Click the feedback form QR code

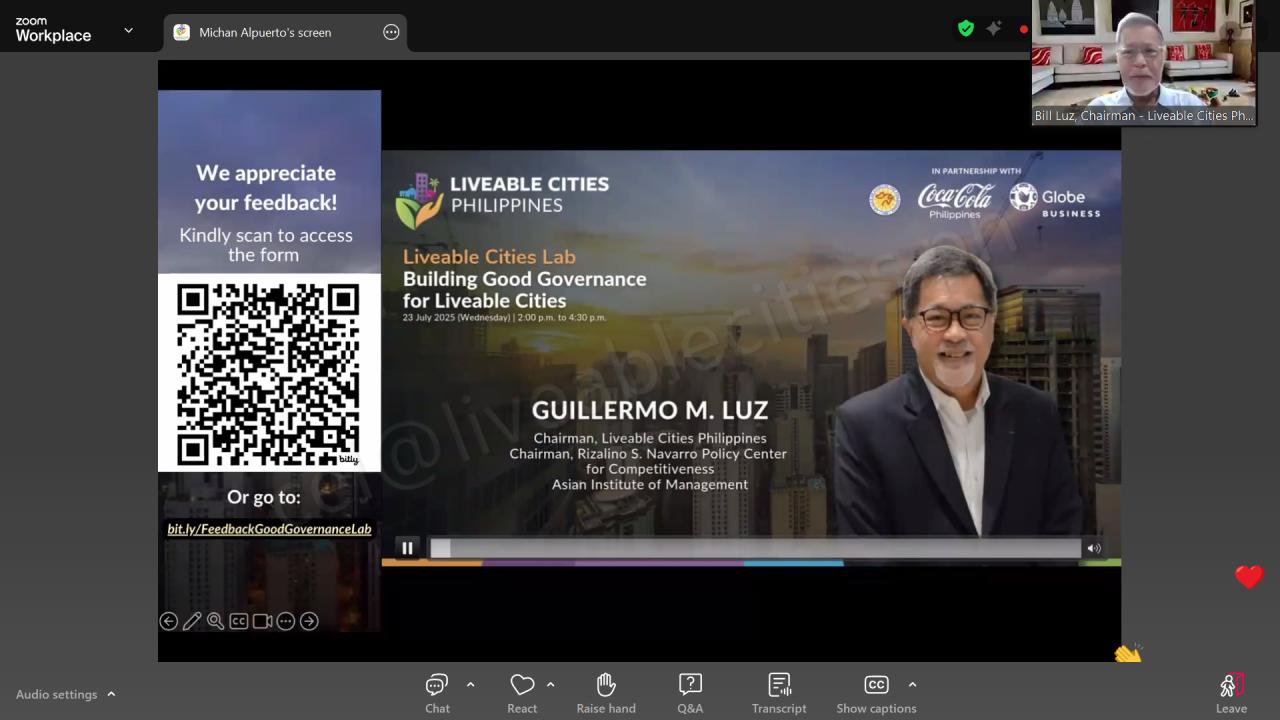[x=269, y=375]
